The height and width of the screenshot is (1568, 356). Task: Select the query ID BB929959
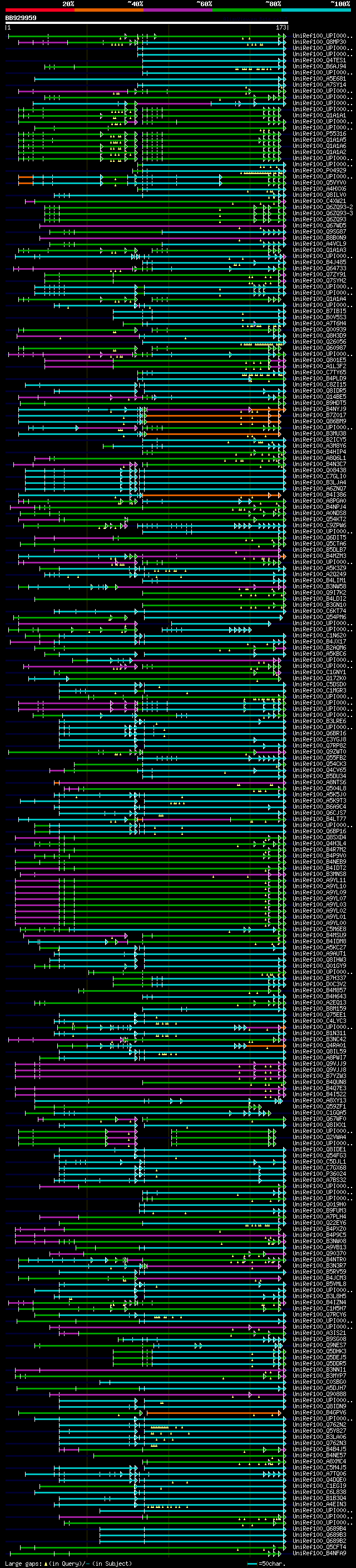coord(21,18)
